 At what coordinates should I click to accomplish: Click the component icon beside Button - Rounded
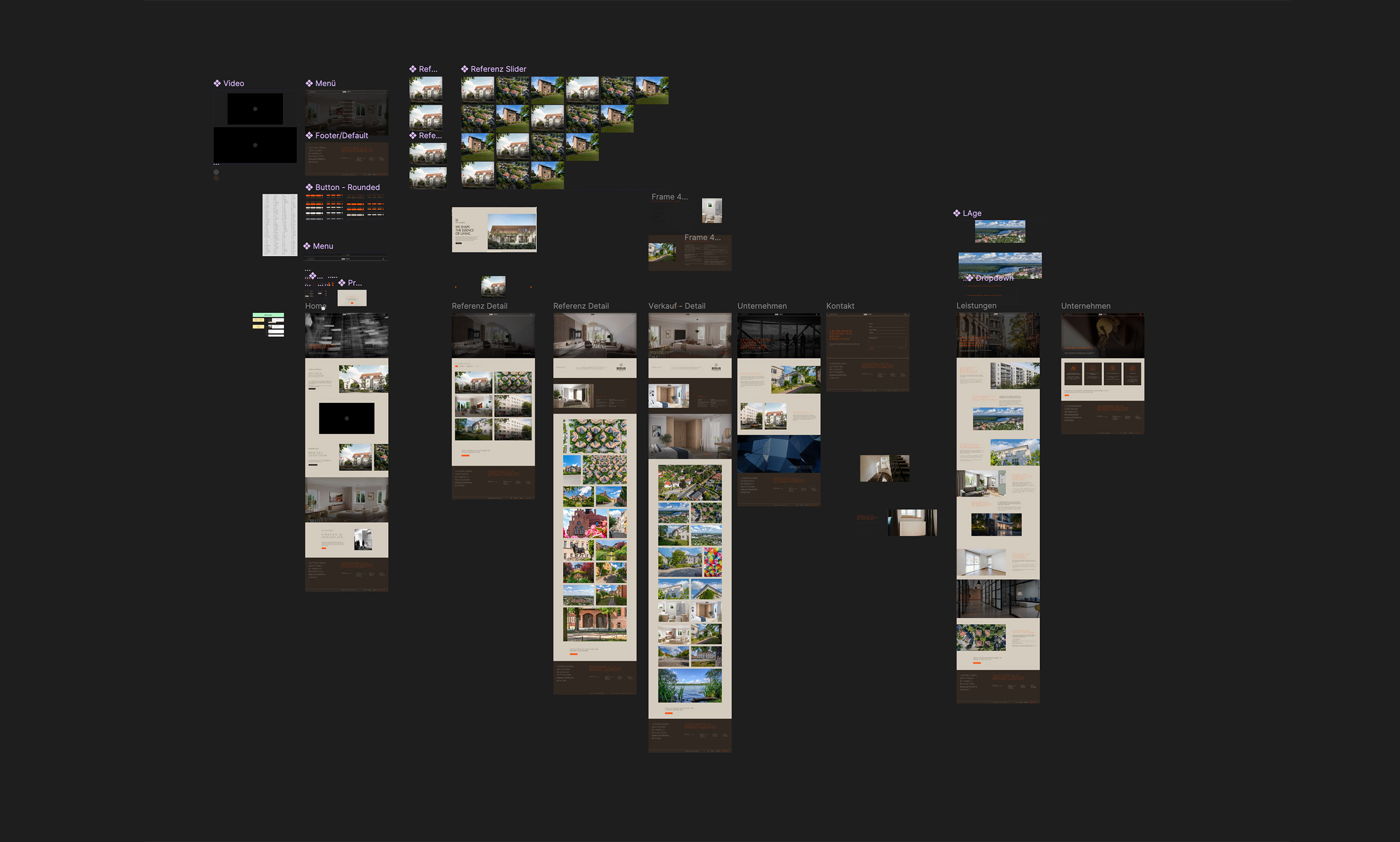click(x=310, y=187)
